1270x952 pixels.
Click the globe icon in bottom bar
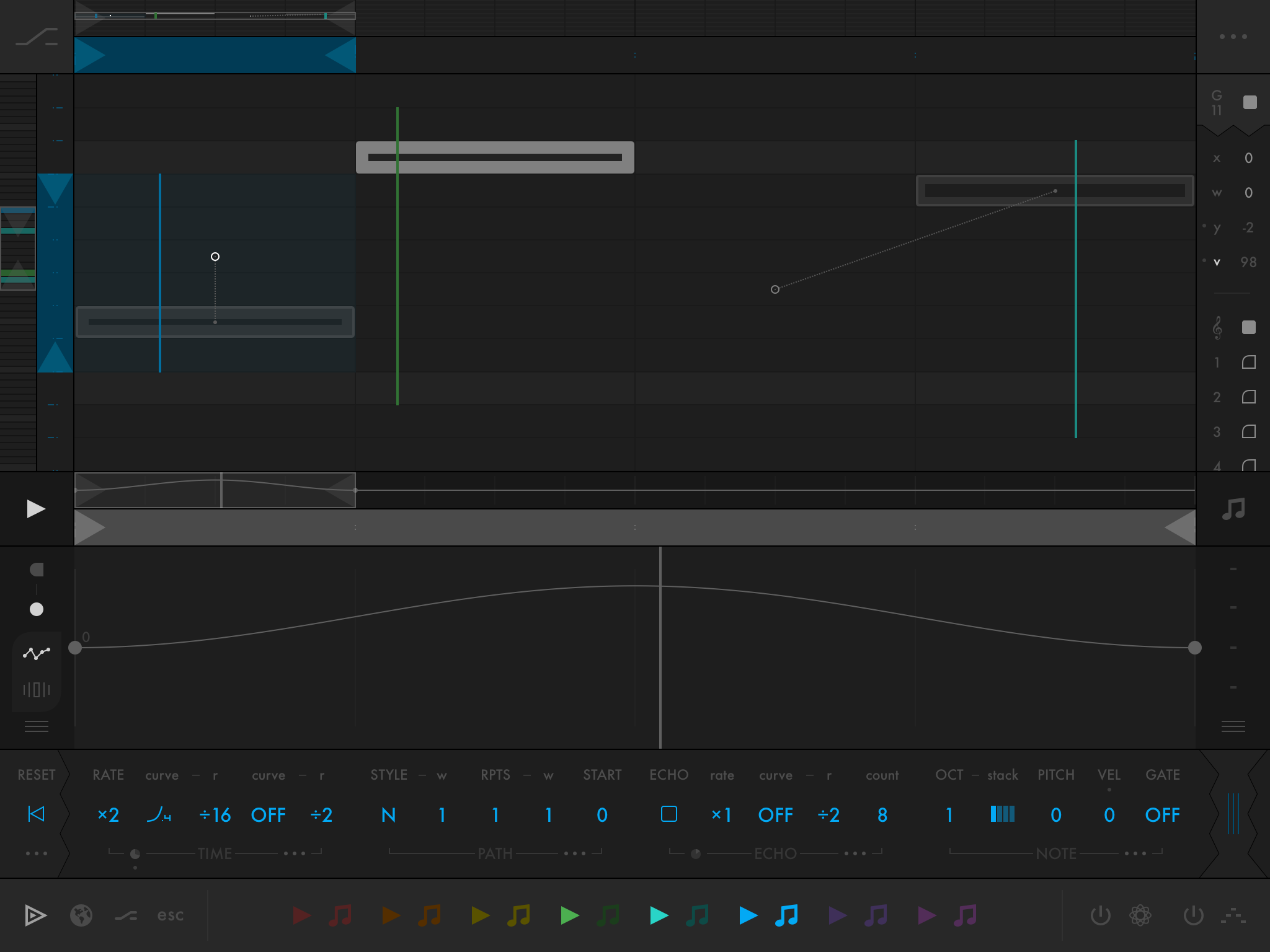[x=81, y=915]
